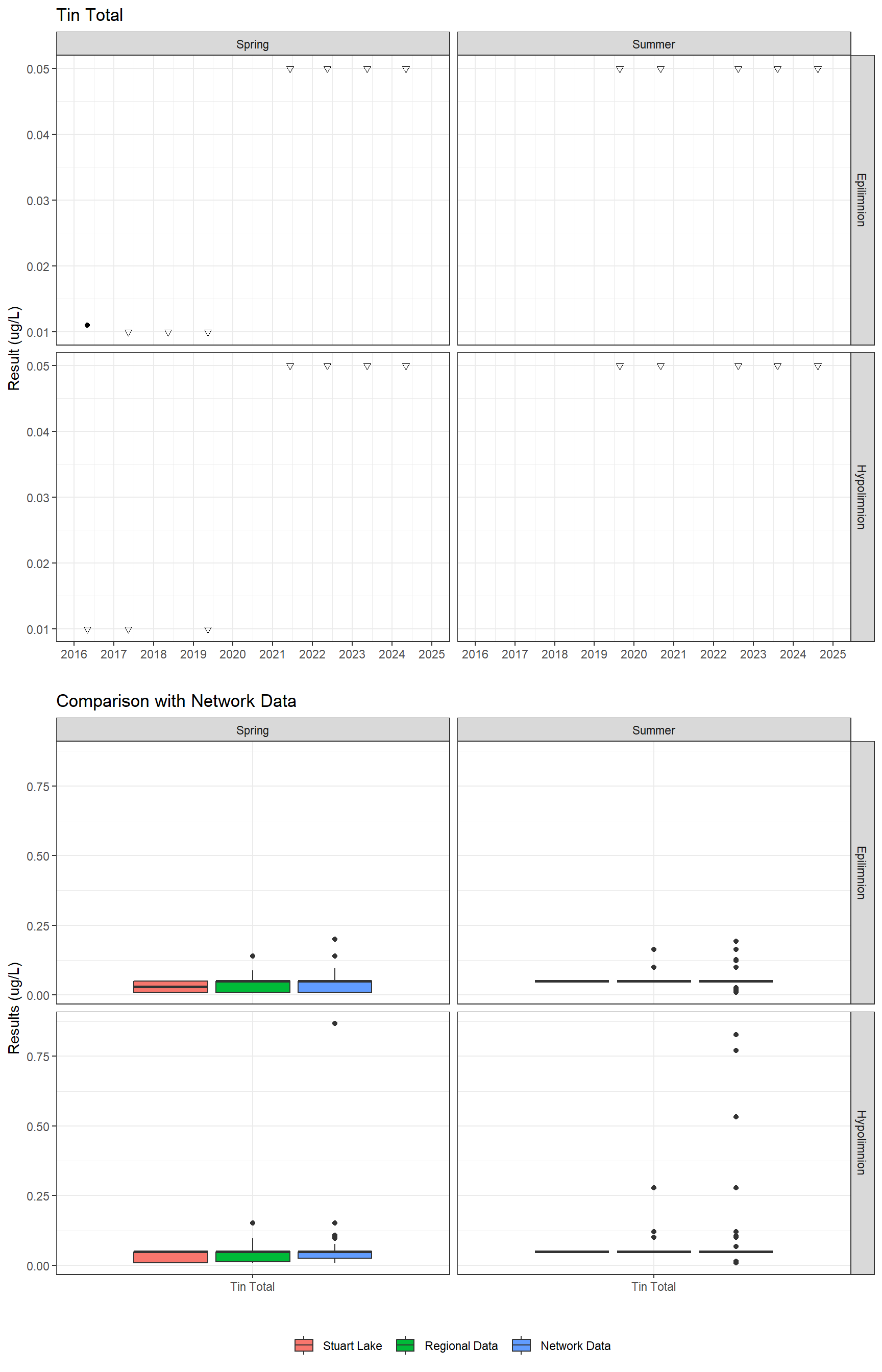Click the '2023' tick label under the Spring panel

point(352,654)
